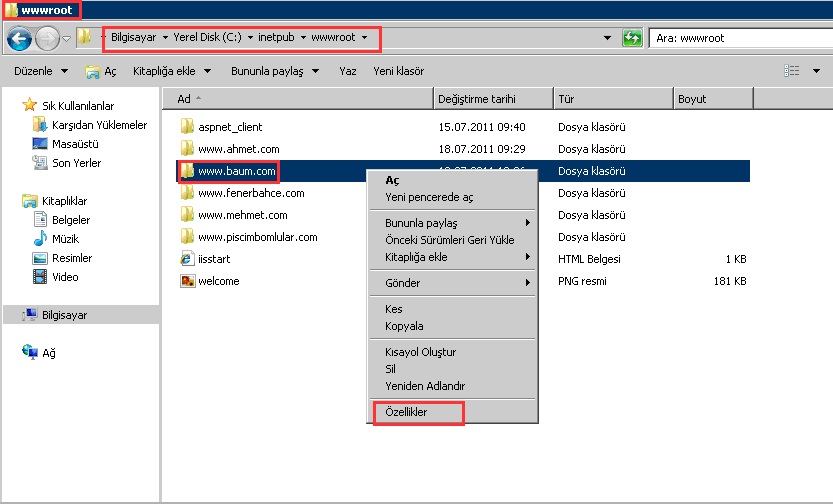Expand the arrow after Yerel Disk (C:)
Screen dimensions: 833x504
point(250,38)
